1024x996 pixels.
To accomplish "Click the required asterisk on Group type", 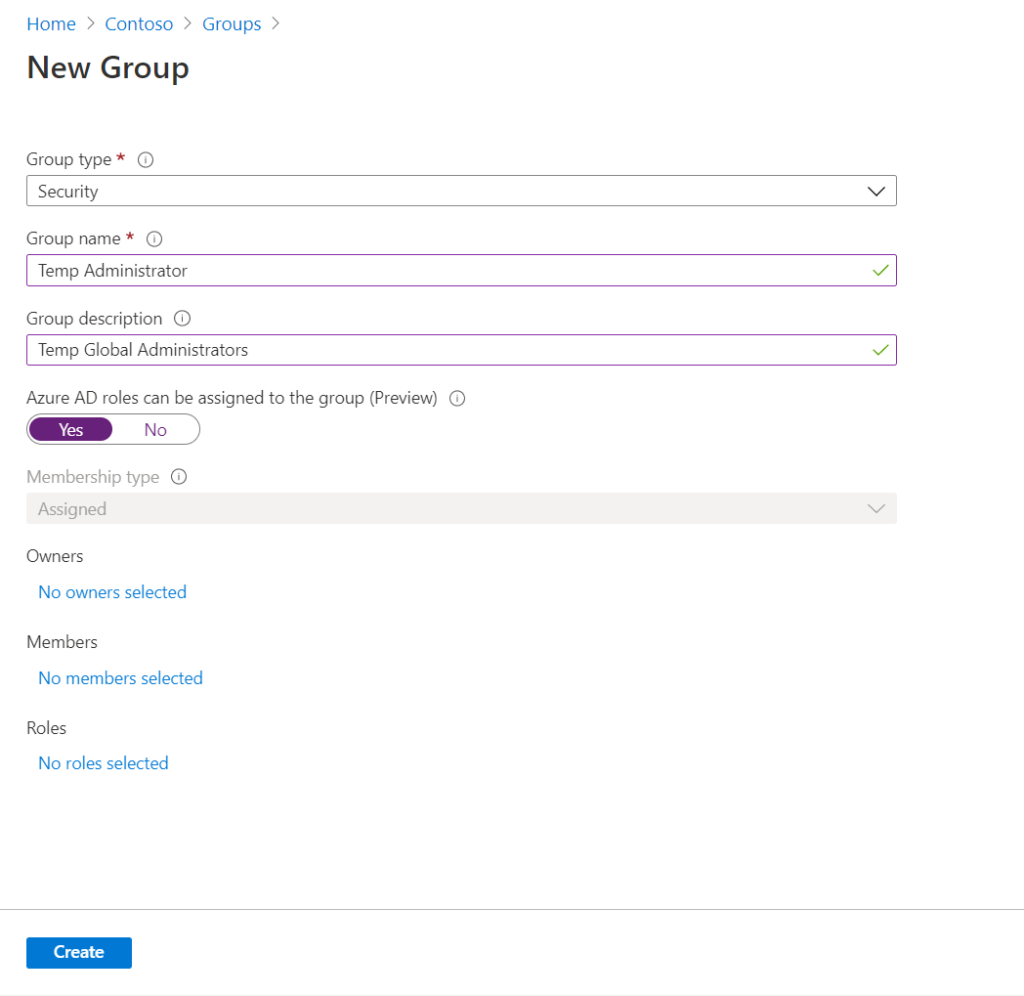I will click(122, 157).
